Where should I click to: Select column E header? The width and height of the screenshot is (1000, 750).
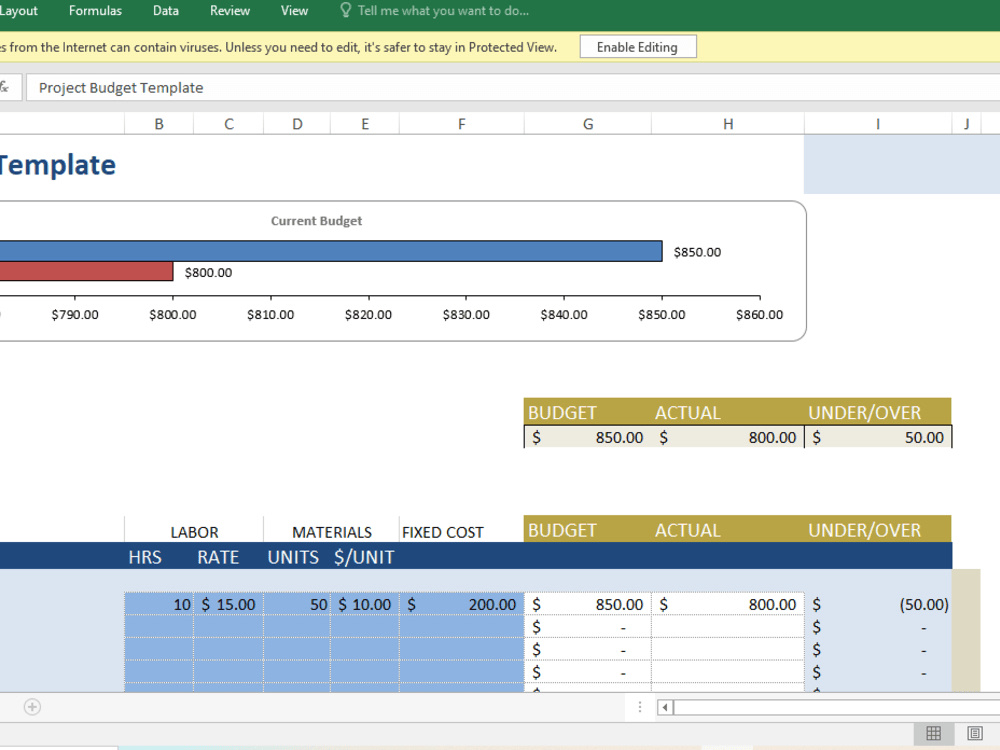pos(365,124)
